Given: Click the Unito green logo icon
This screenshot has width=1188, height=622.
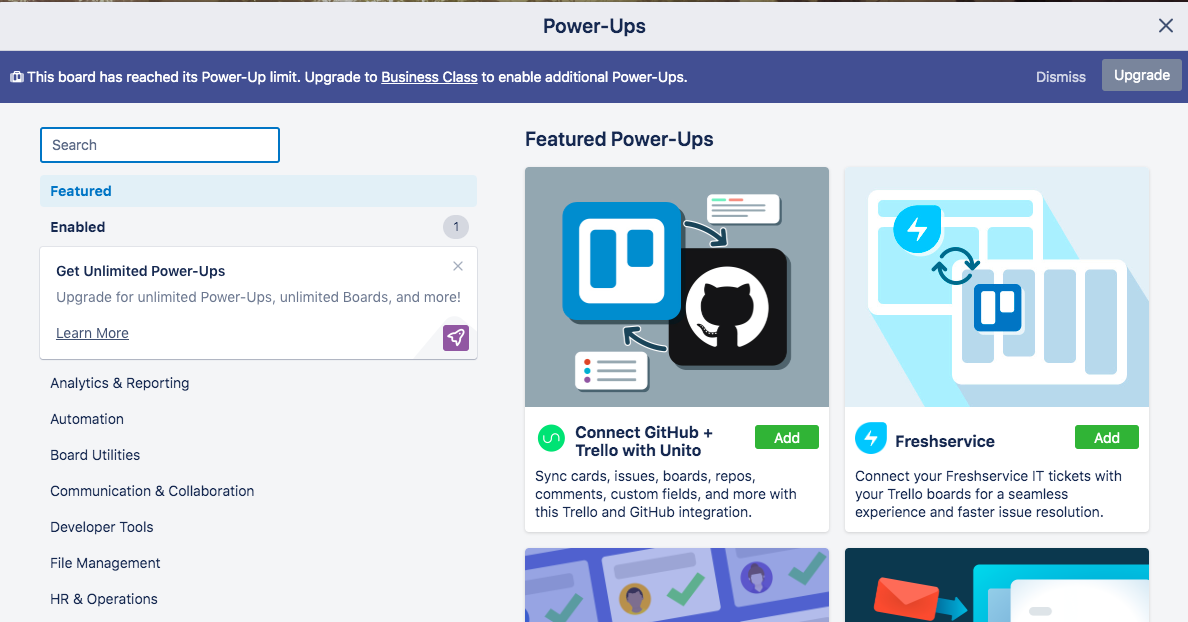Looking at the screenshot, I should coord(551,438).
